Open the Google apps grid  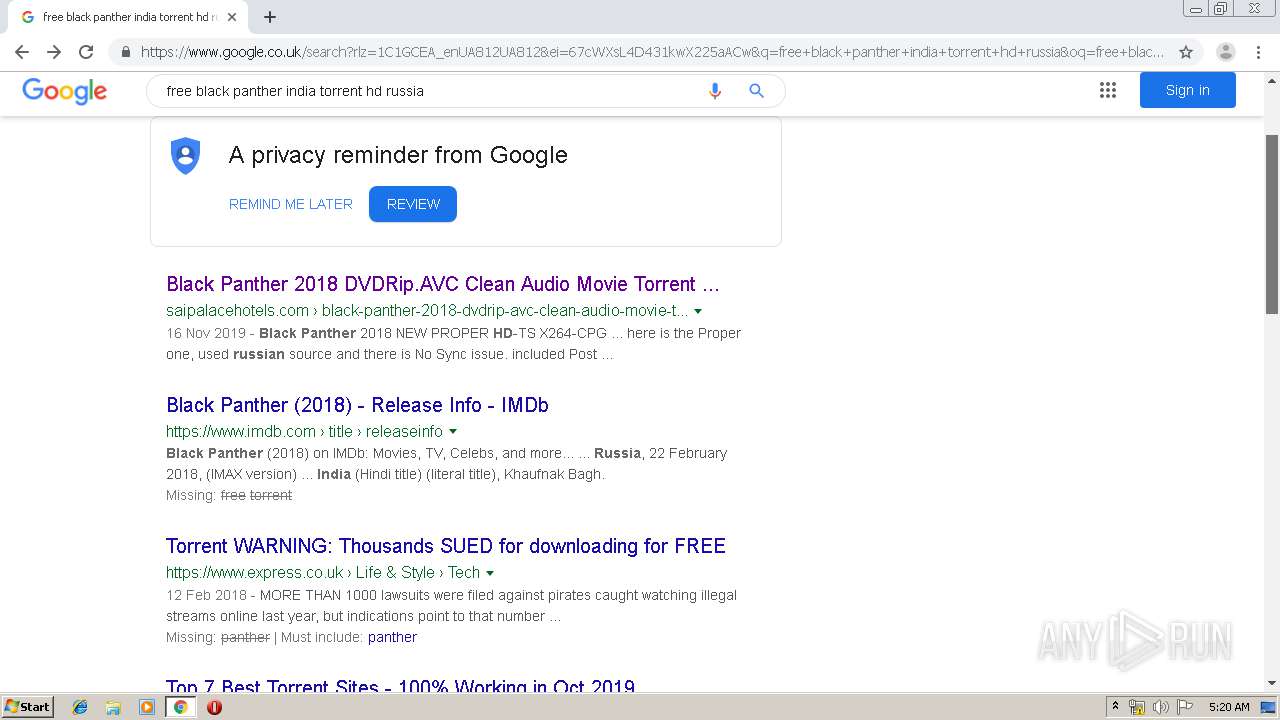coord(1108,90)
